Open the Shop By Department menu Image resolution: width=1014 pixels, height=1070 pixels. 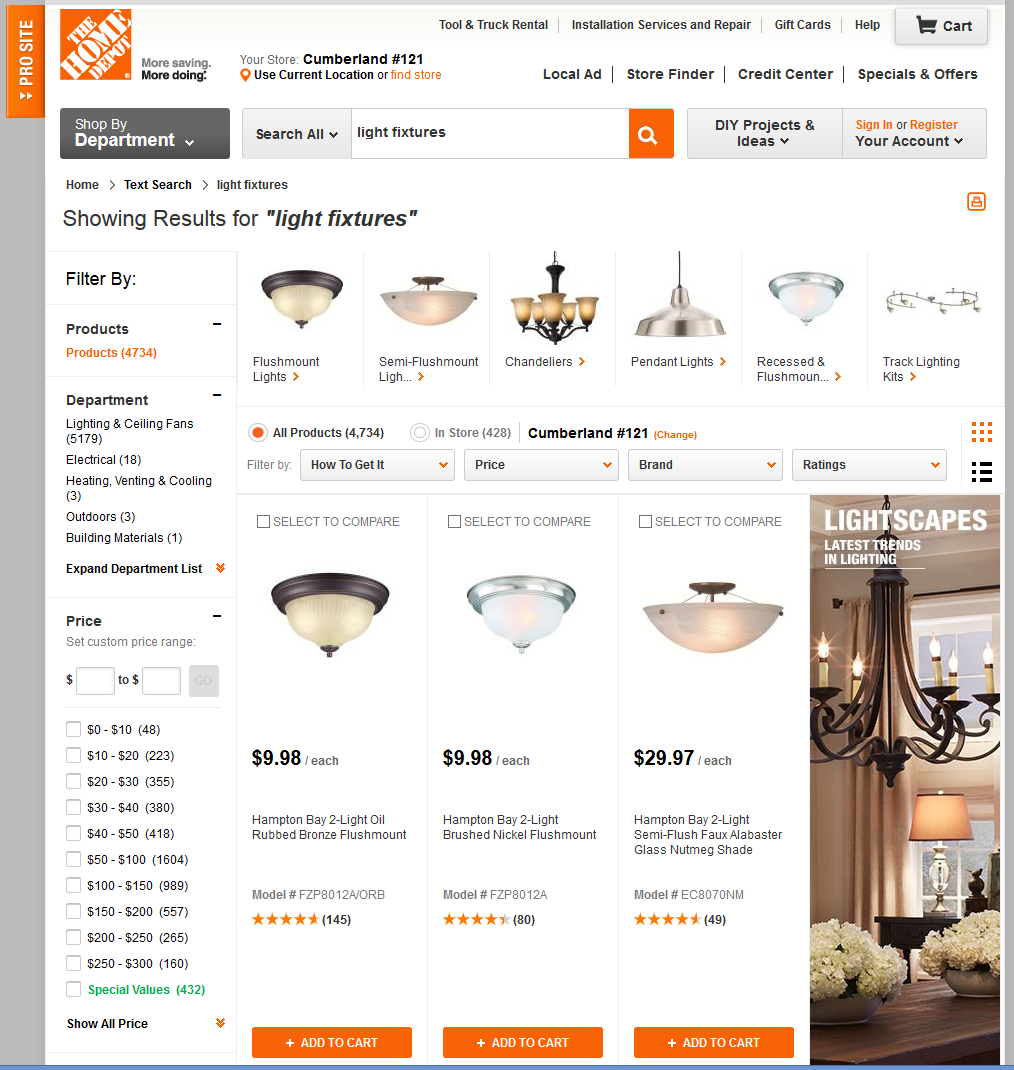145,134
